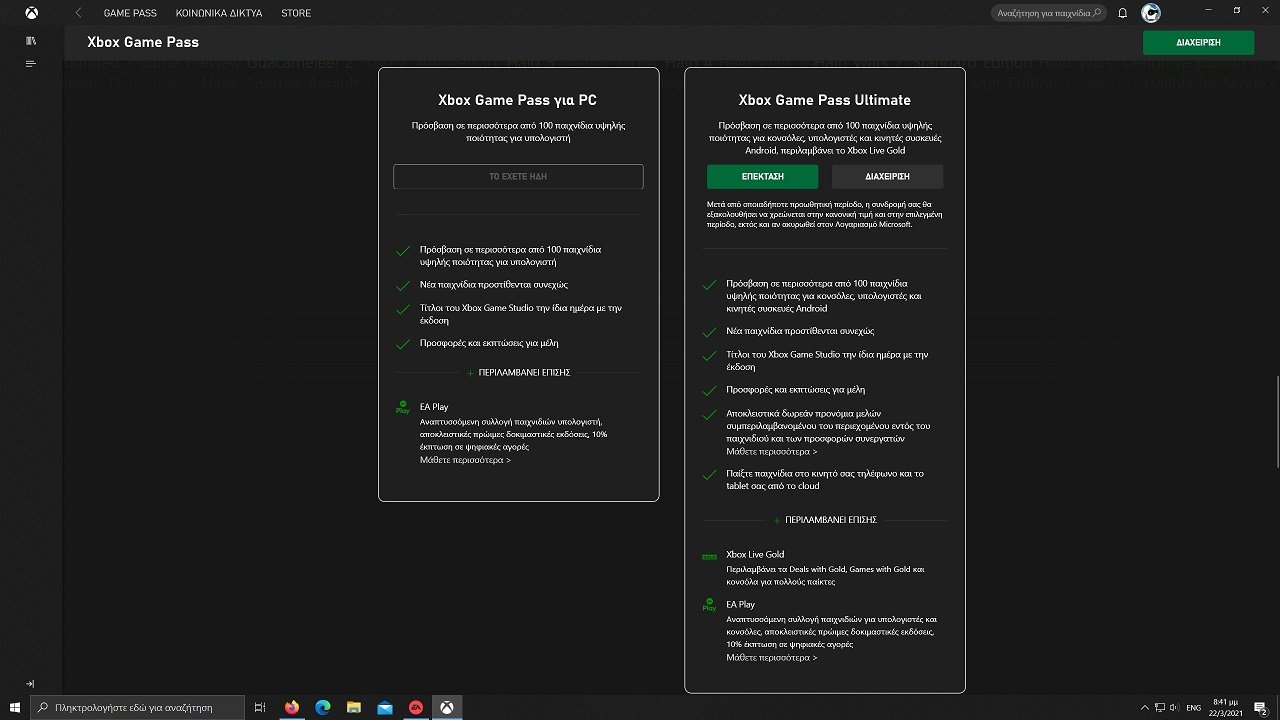
Task: Open the GAME PASS tab
Action: [130, 13]
